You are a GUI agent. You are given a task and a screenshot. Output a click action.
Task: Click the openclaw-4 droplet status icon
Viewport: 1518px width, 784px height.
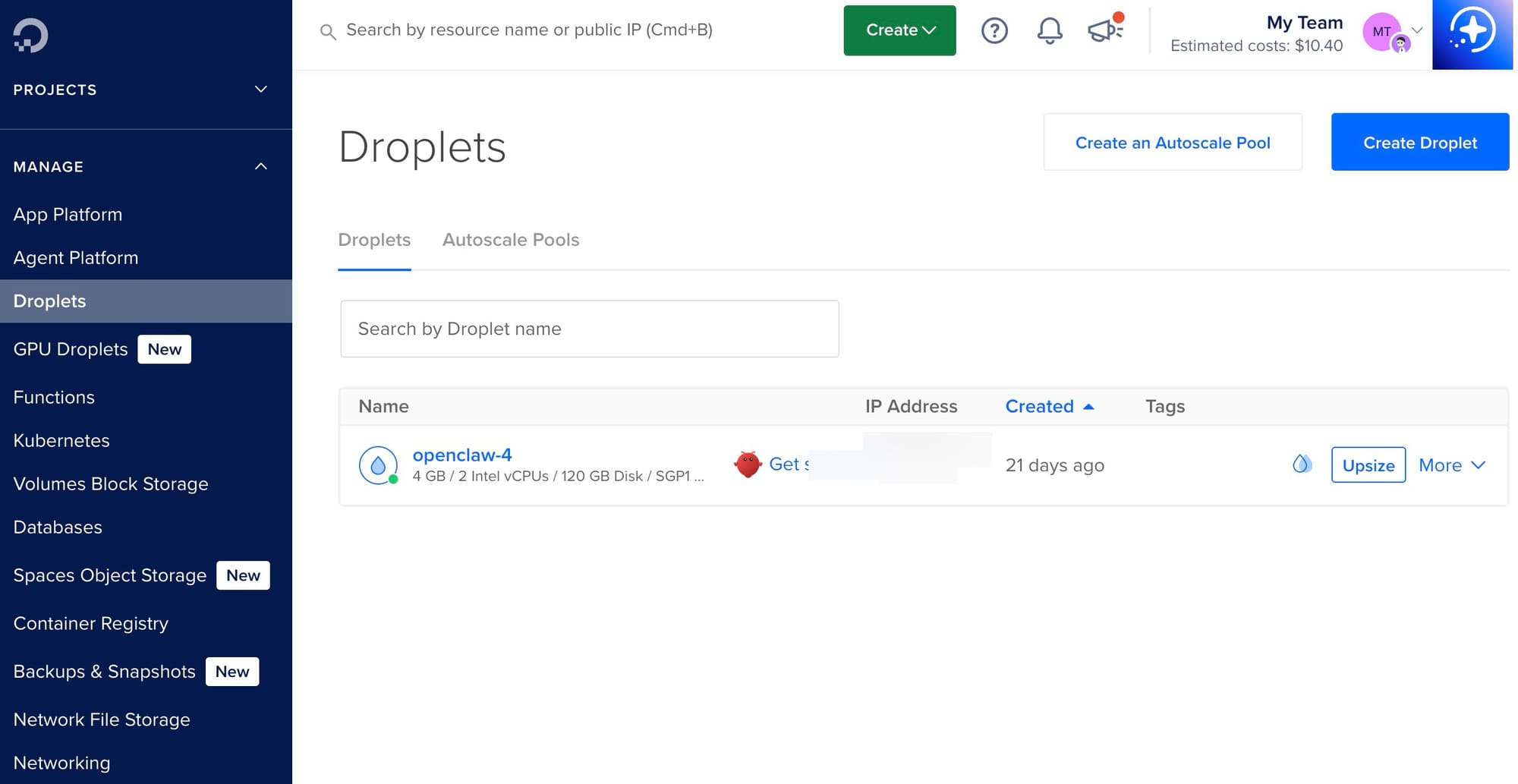coord(378,465)
